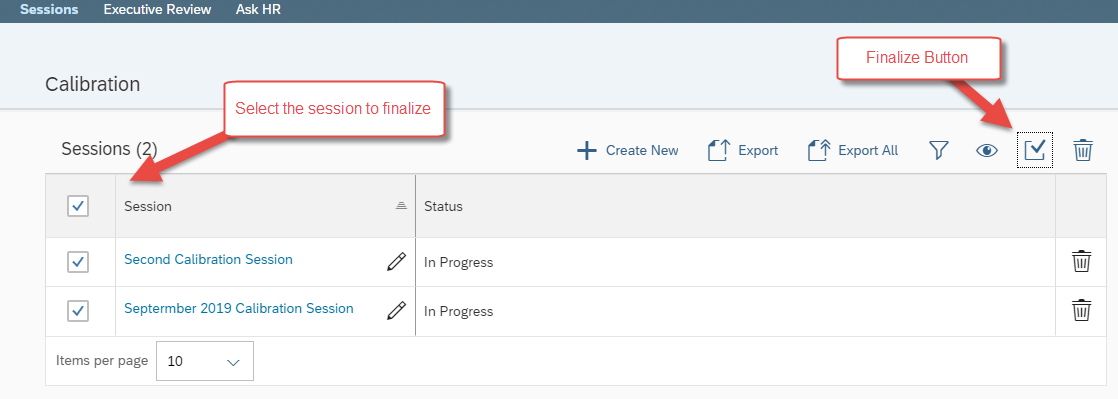Open the filter funnel icon
1118x399 pixels.
[x=939, y=150]
